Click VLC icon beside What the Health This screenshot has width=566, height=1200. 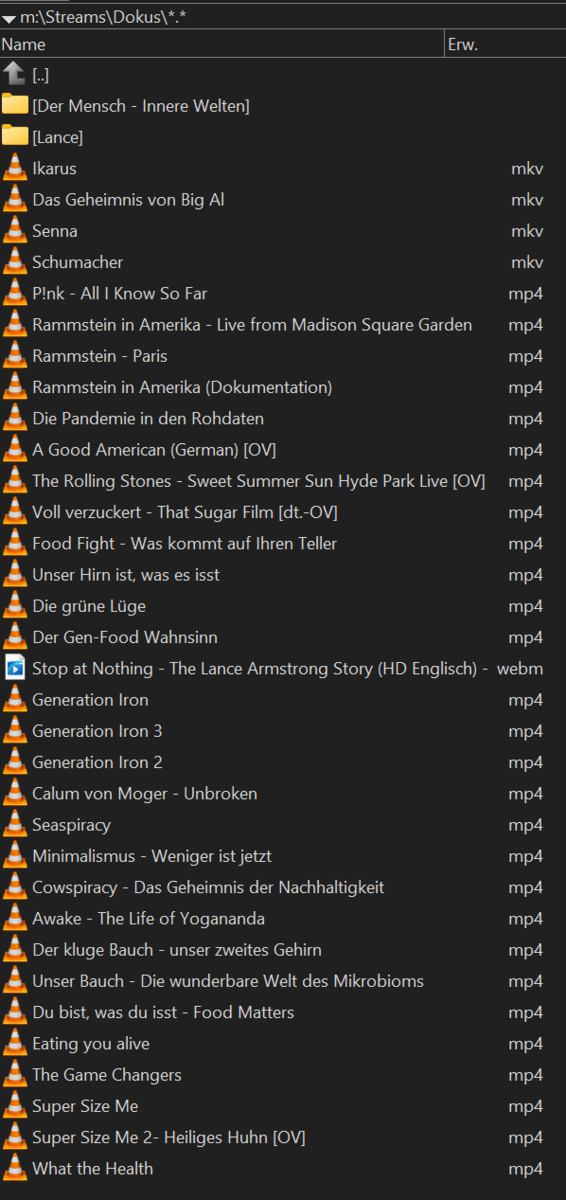pyautogui.click(x=15, y=1168)
